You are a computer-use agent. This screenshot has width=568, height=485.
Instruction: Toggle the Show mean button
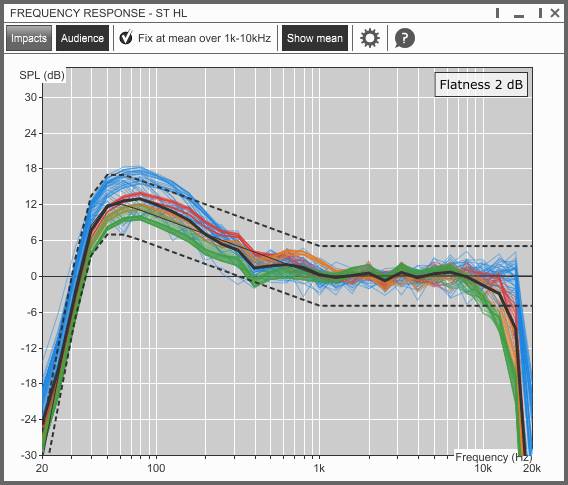[x=315, y=38]
